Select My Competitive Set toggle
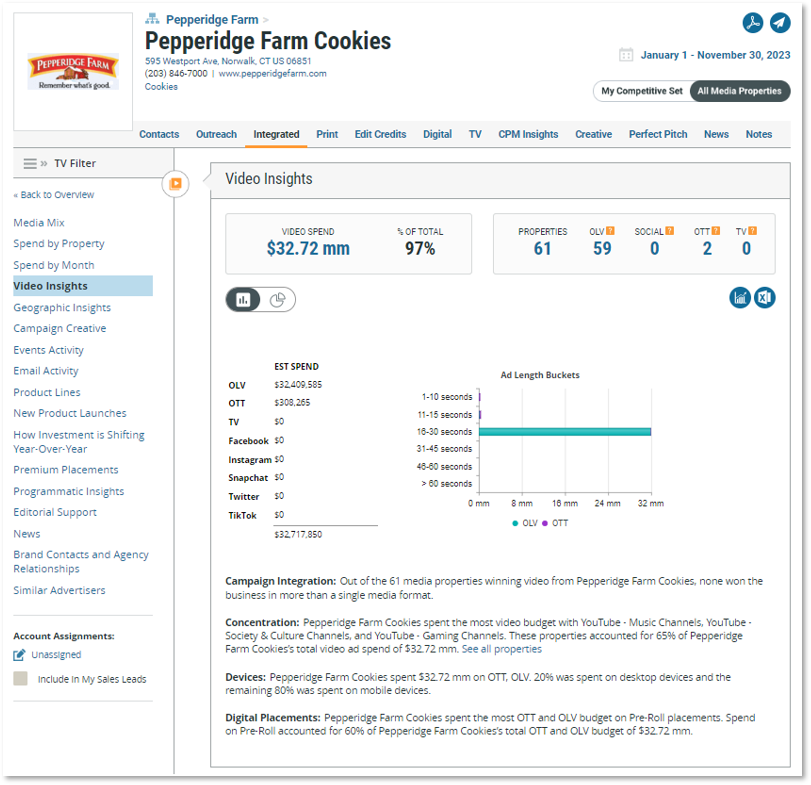This screenshot has width=811, height=785. tap(641, 91)
